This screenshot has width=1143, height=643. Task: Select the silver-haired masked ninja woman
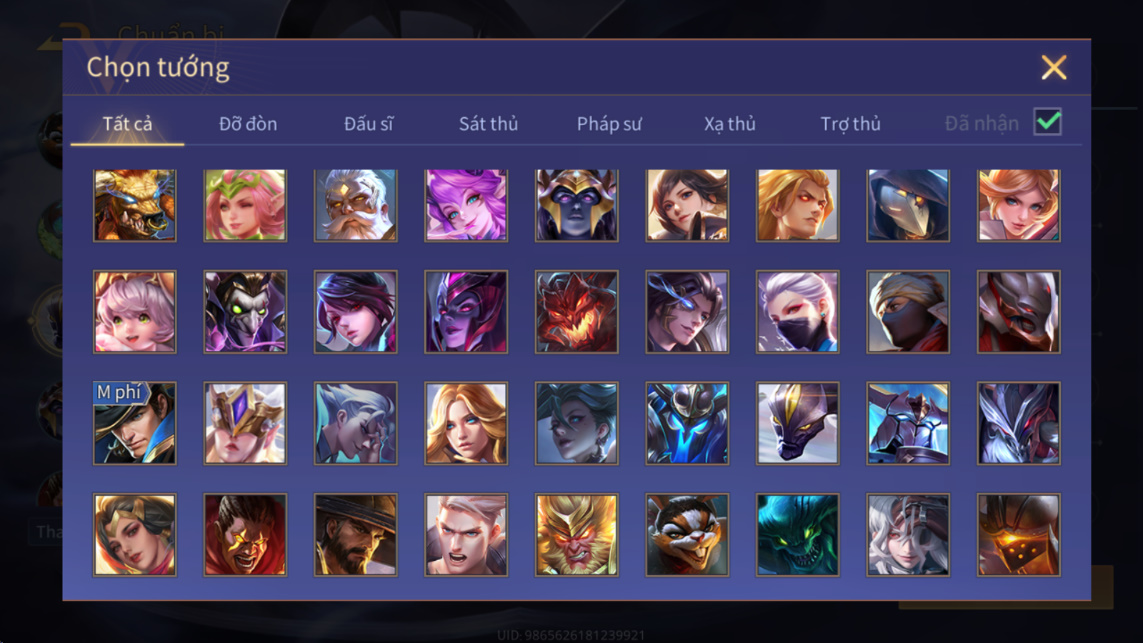[x=797, y=312]
